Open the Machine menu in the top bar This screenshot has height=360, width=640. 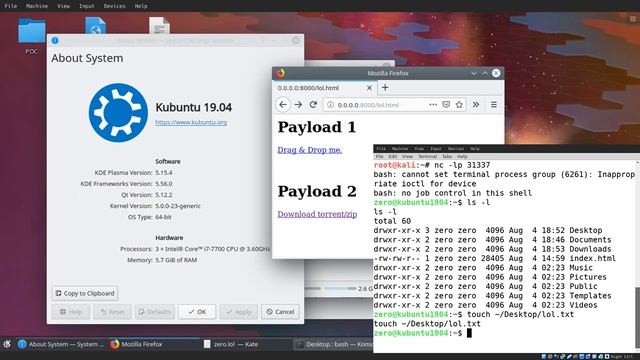37,6
